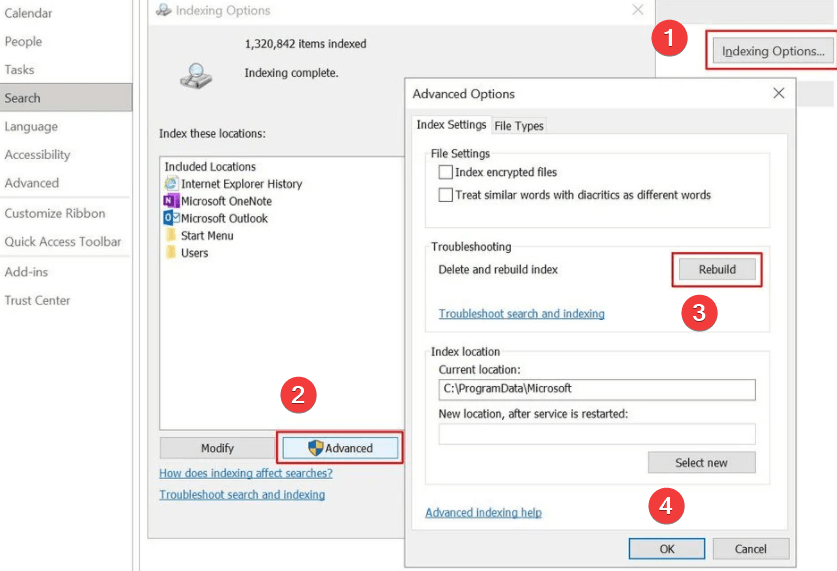Select Users location row
The height and width of the screenshot is (571, 837).
[282, 252]
